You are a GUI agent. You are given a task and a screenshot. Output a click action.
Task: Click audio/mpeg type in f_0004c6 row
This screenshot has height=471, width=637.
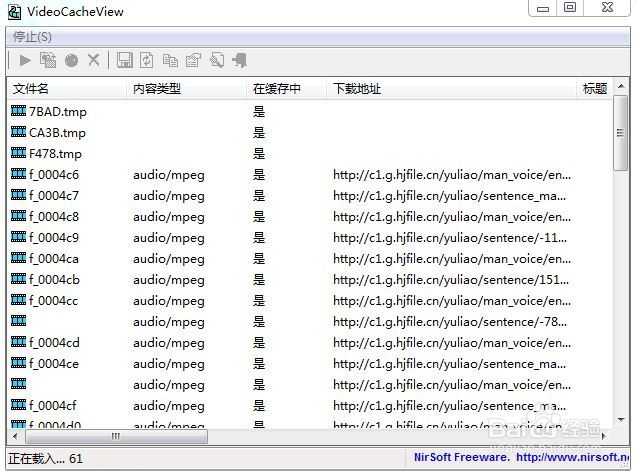click(x=169, y=175)
